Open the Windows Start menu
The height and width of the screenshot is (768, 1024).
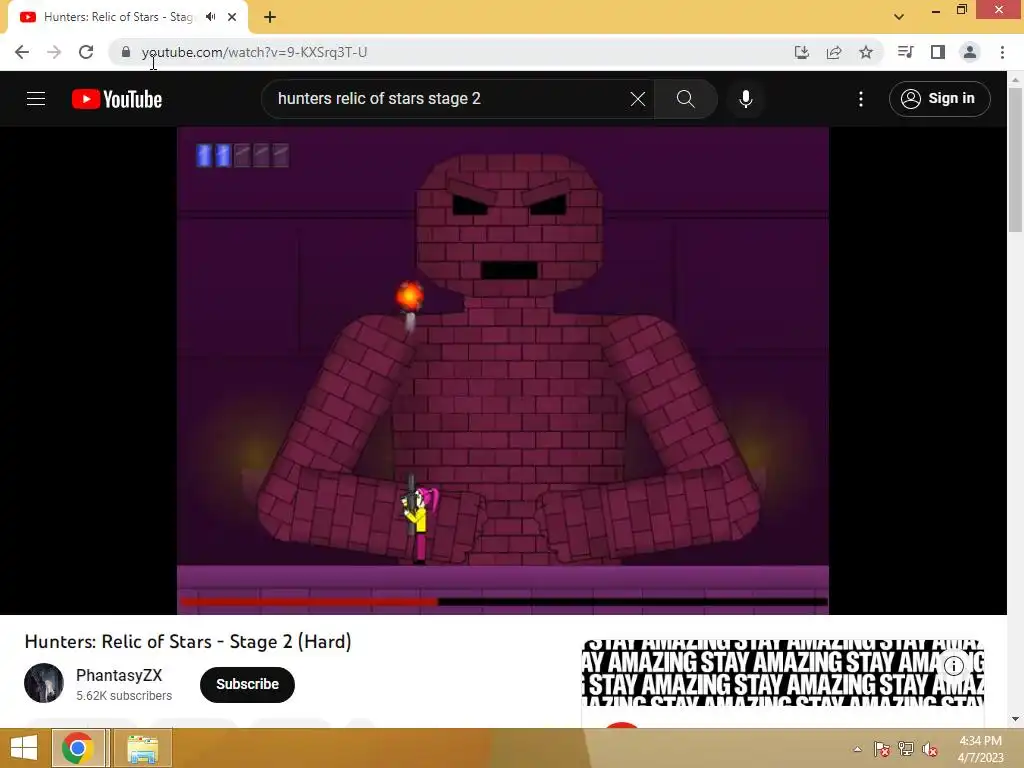click(24, 748)
